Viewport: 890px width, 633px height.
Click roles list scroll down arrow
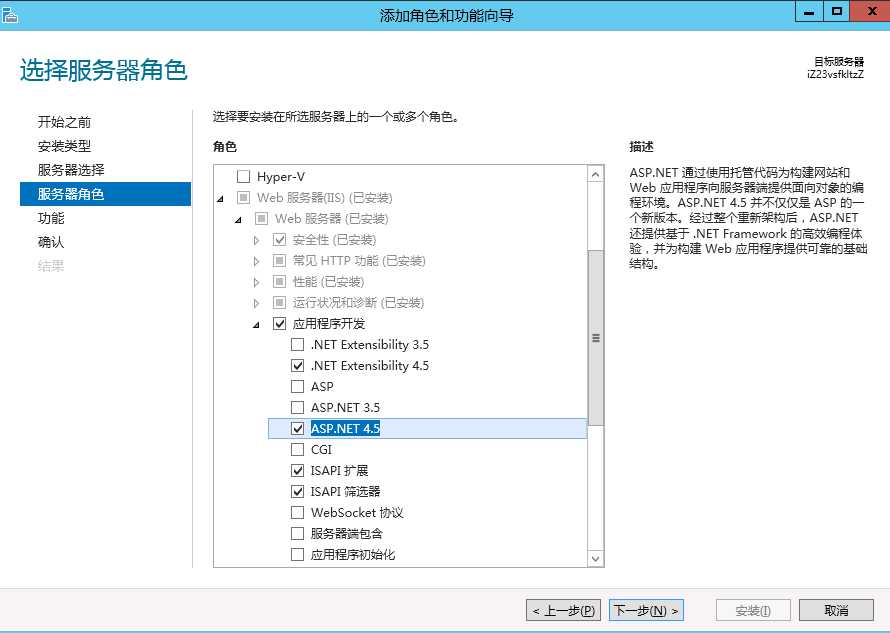(595, 559)
